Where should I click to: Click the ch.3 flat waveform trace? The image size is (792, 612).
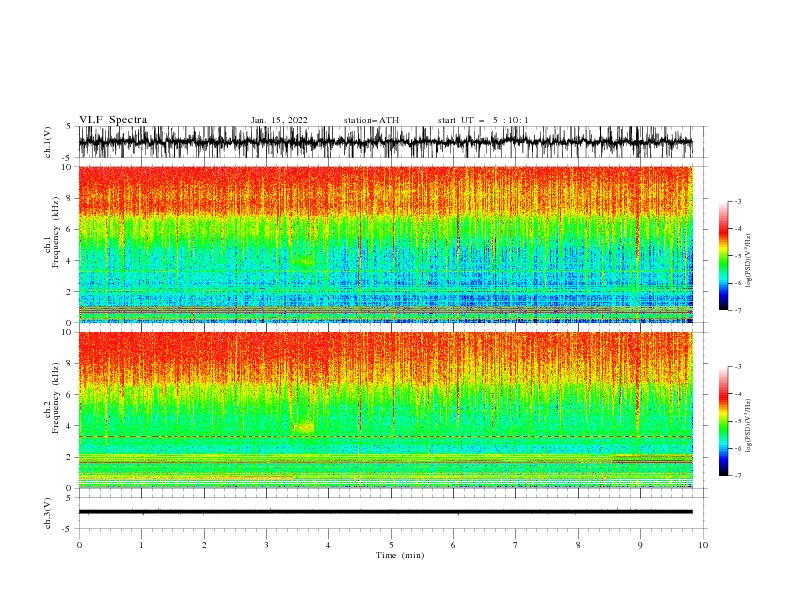(x=385, y=512)
